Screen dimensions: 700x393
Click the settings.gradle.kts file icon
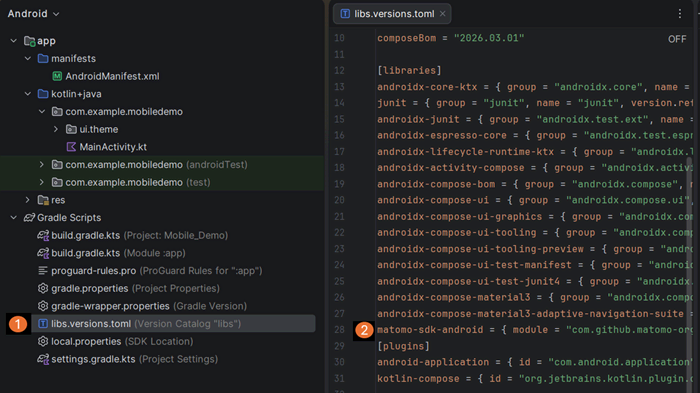click(43, 359)
